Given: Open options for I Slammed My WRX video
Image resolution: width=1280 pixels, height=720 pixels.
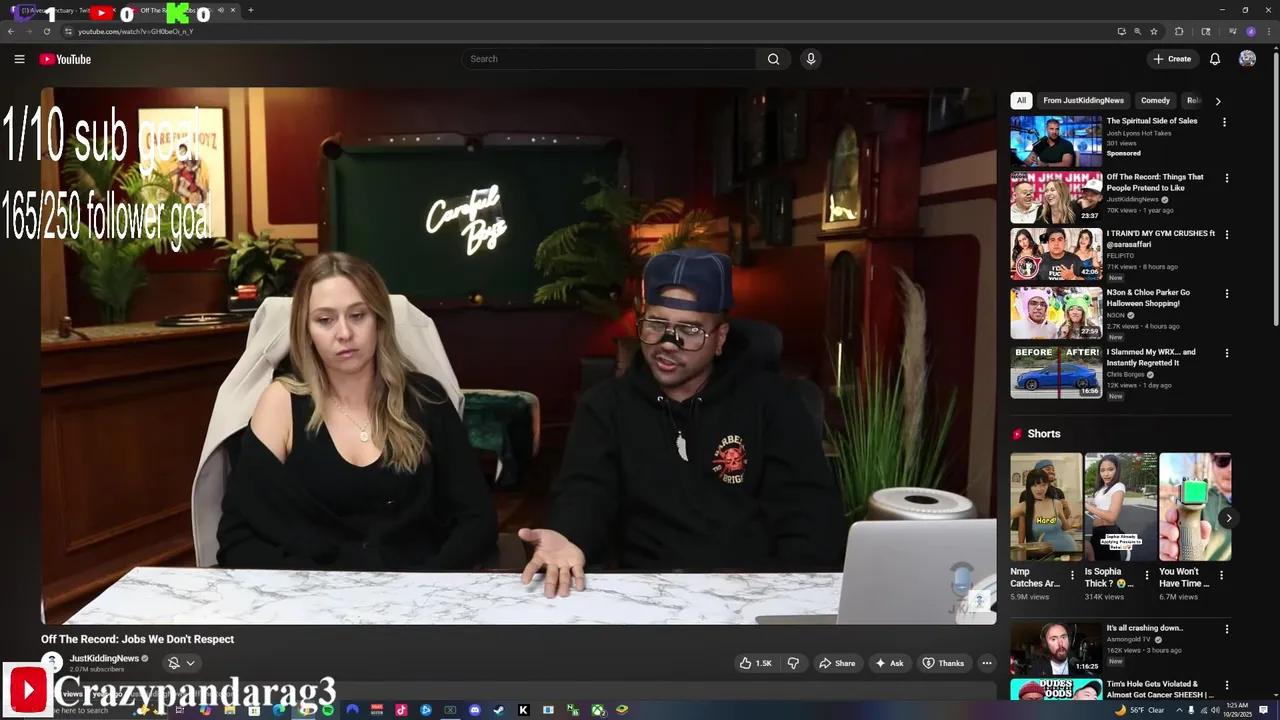Looking at the screenshot, I should (1227, 353).
